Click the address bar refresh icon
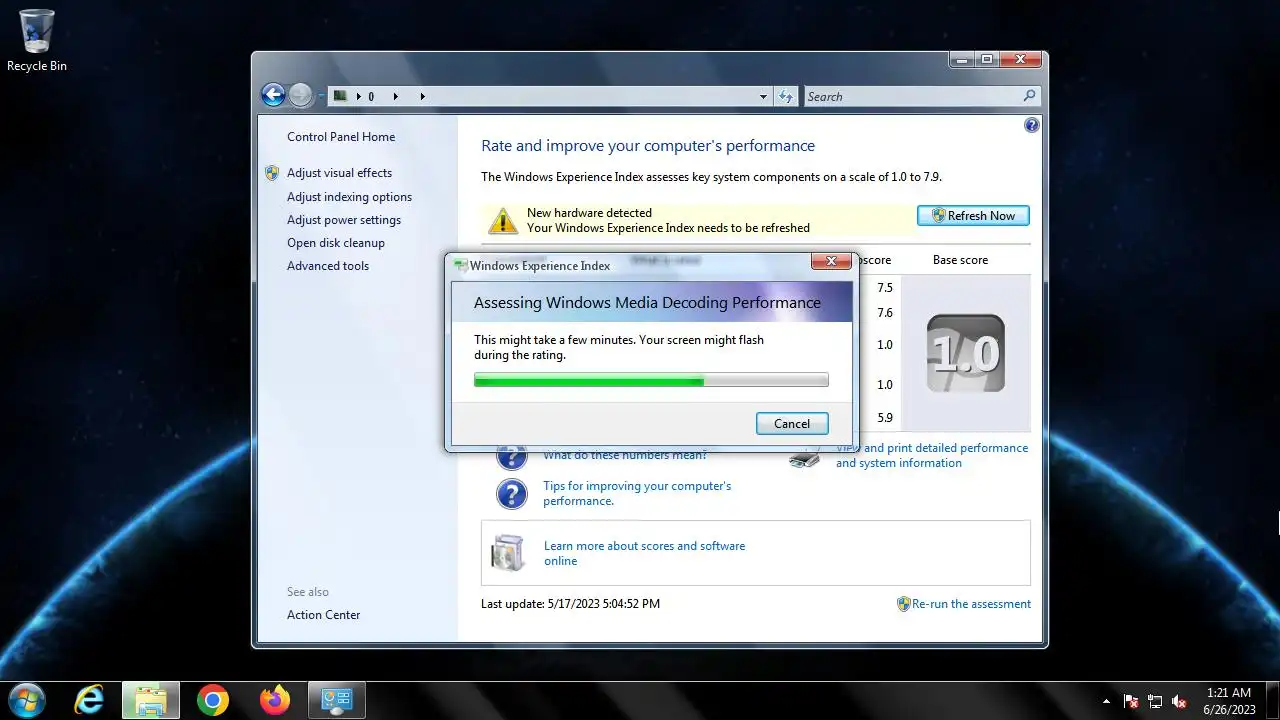This screenshot has height=720, width=1280. 785,97
